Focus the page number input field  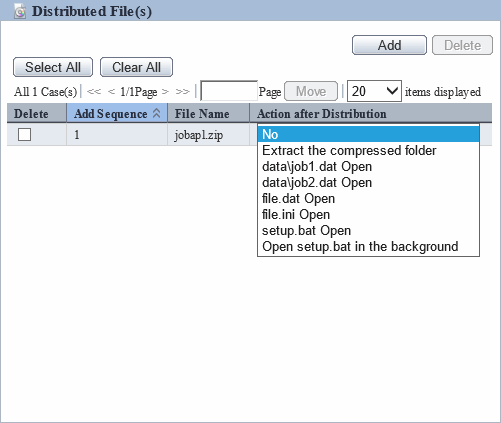[229, 91]
